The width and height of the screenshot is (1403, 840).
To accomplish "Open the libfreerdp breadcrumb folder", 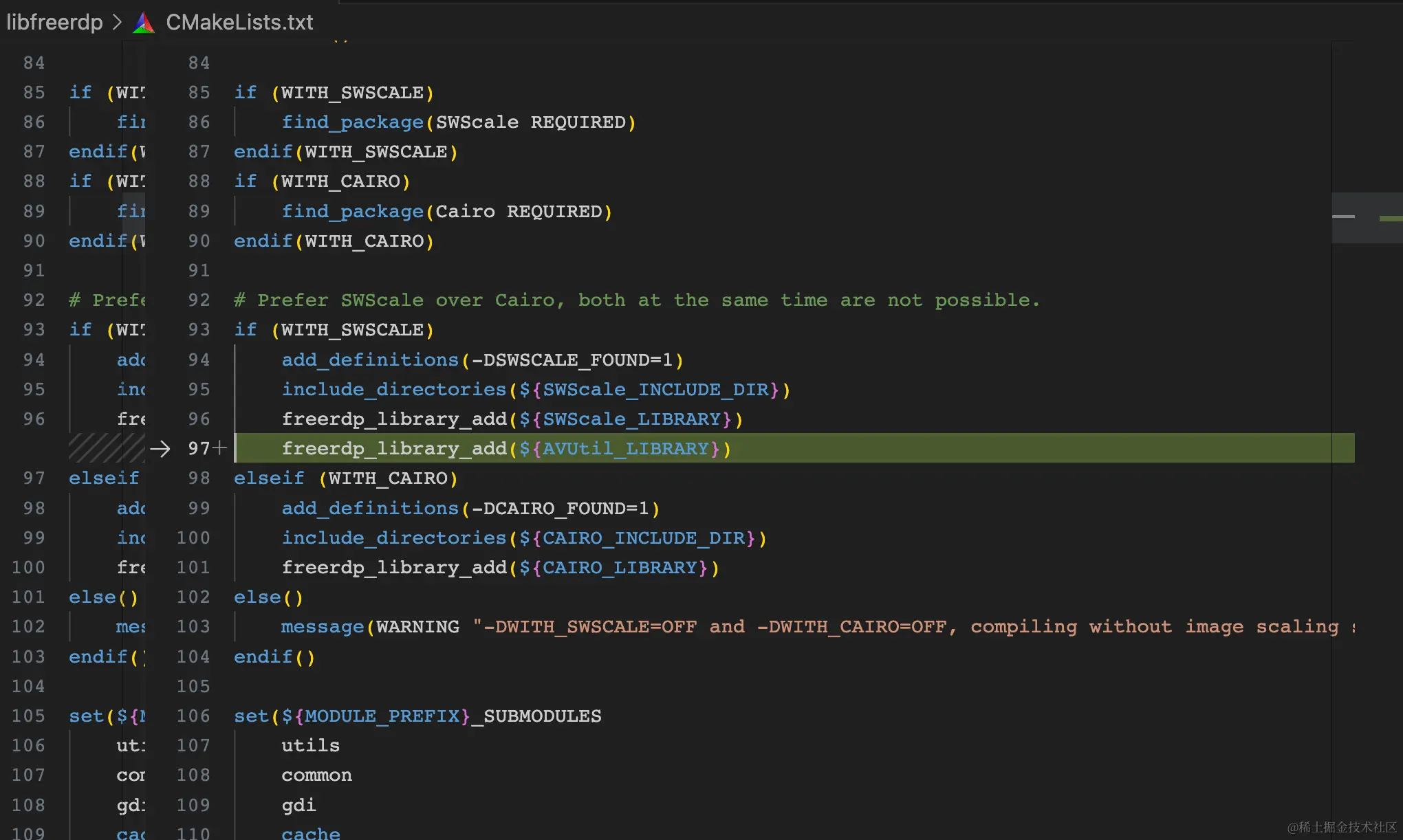I will [54, 23].
